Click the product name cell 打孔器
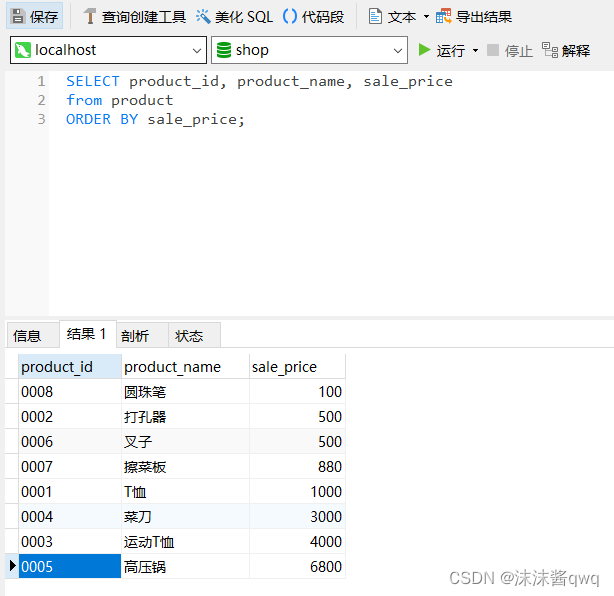This screenshot has width=614, height=596. (x=185, y=417)
